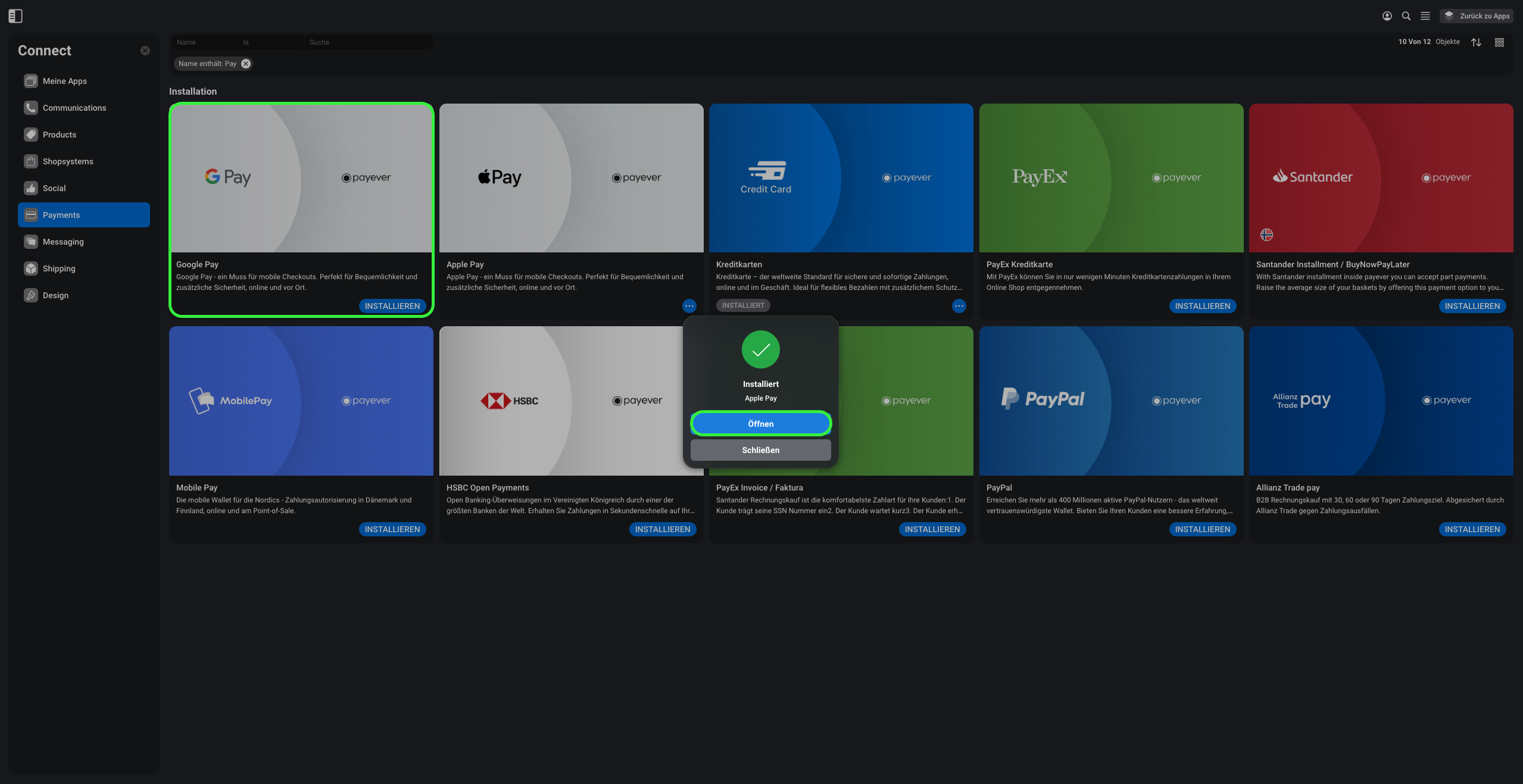Open Kreditkarten more options dots
1523x784 pixels.
[959, 306]
